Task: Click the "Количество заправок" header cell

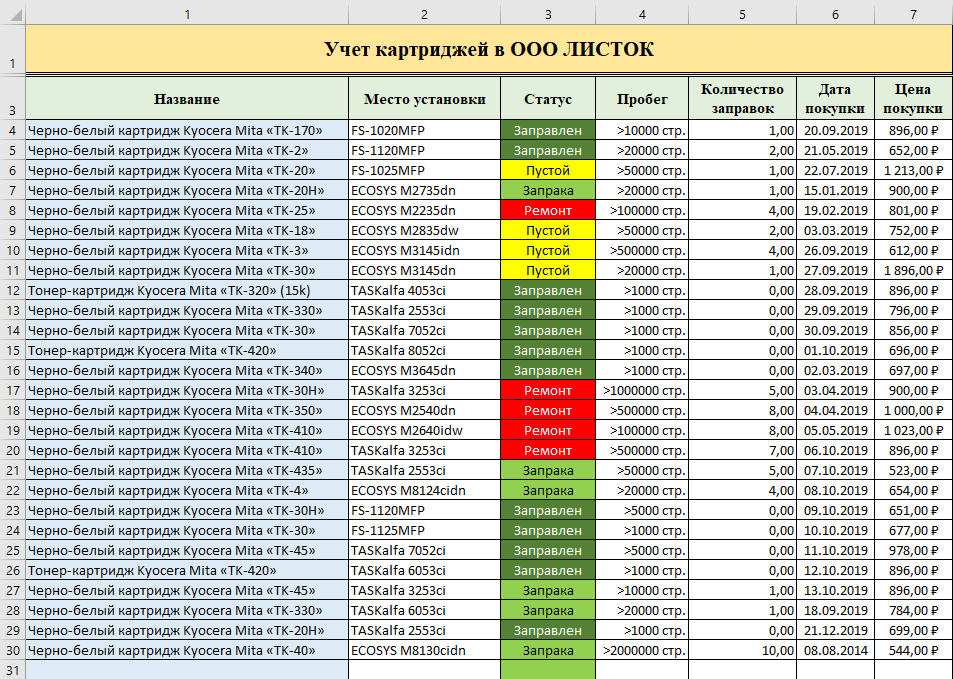Action: pos(742,99)
